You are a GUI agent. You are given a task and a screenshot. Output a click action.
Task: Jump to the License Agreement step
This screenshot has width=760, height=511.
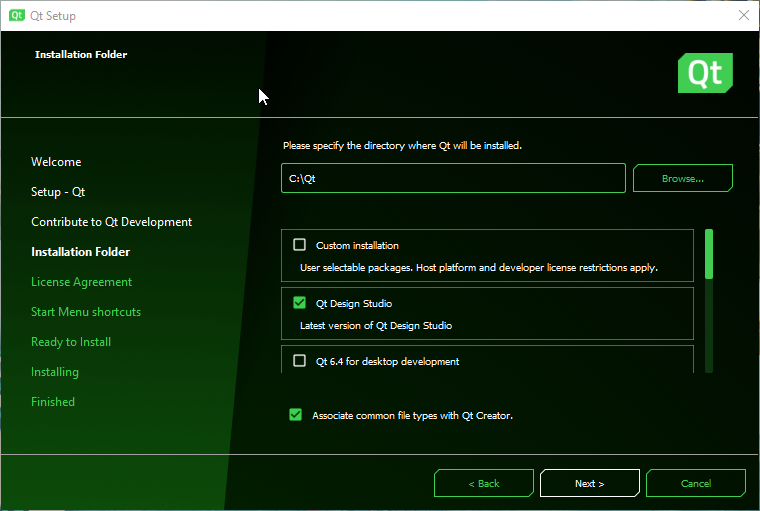[x=81, y=282]
